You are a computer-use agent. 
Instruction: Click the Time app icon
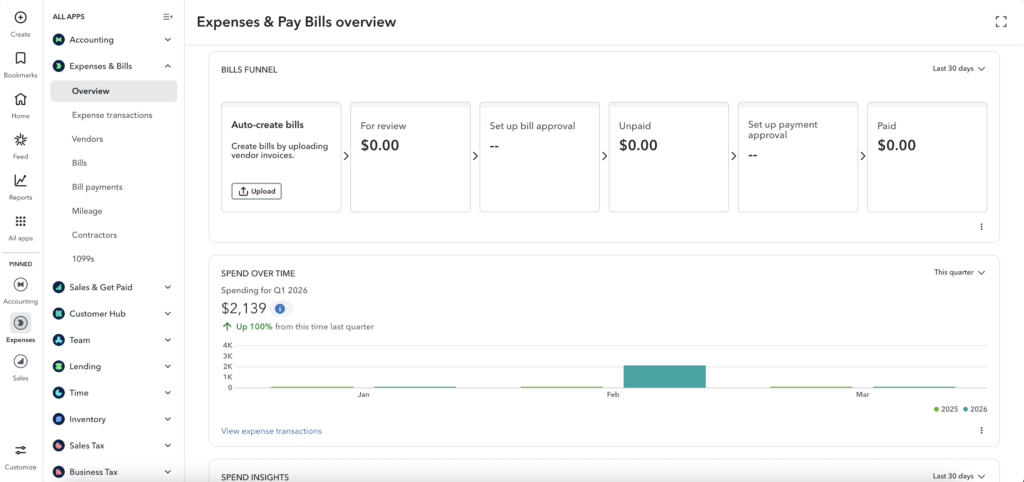59,393
